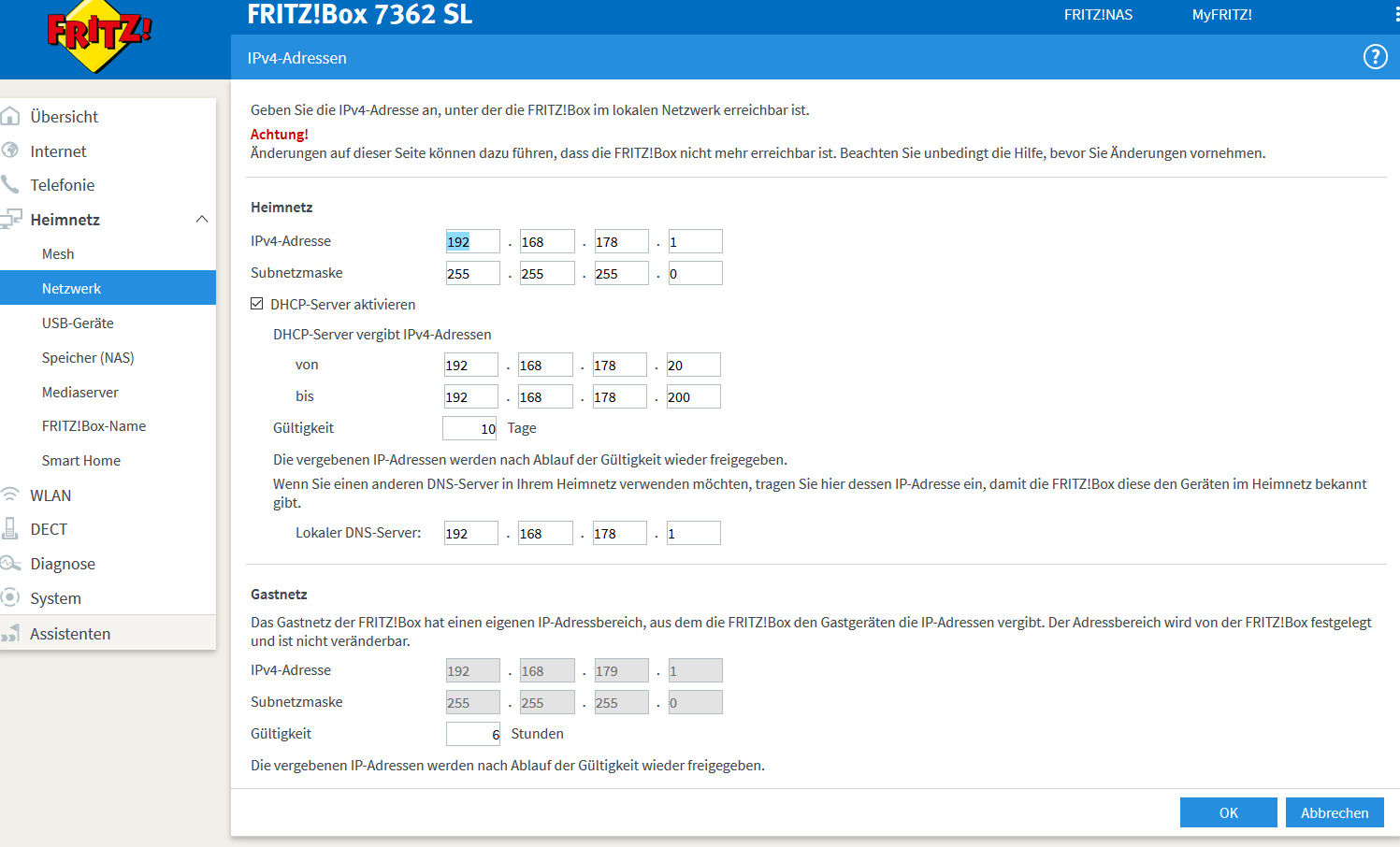
Task: Click the 'IPv4-Adressen' page title
Action: (x=296, y=57)
